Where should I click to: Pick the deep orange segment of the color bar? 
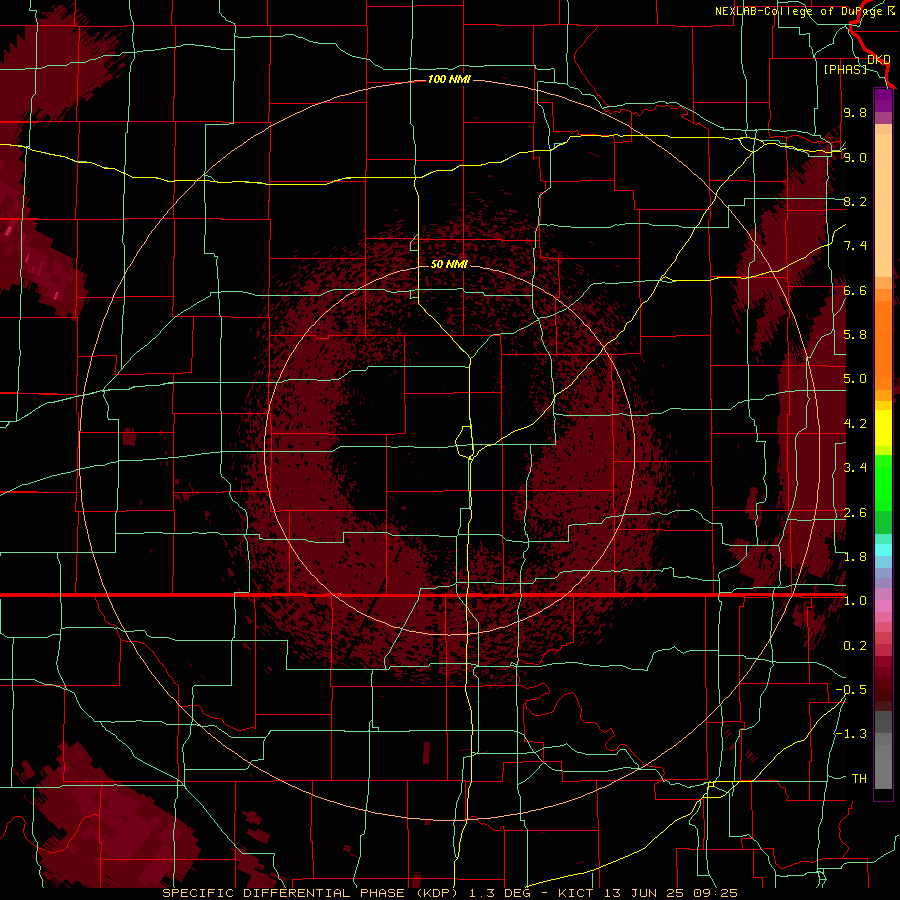883,346
